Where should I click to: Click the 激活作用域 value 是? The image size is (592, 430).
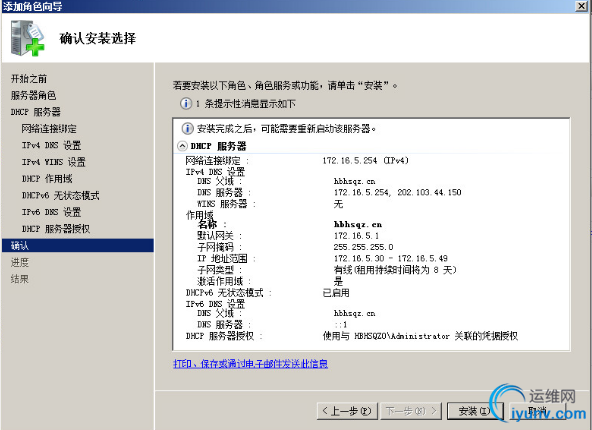338,281
